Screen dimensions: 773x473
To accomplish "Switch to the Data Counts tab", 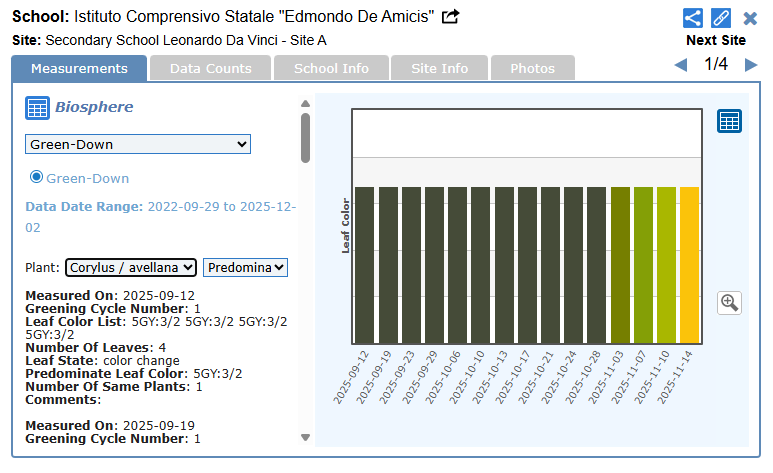I will tap(209, 68).
